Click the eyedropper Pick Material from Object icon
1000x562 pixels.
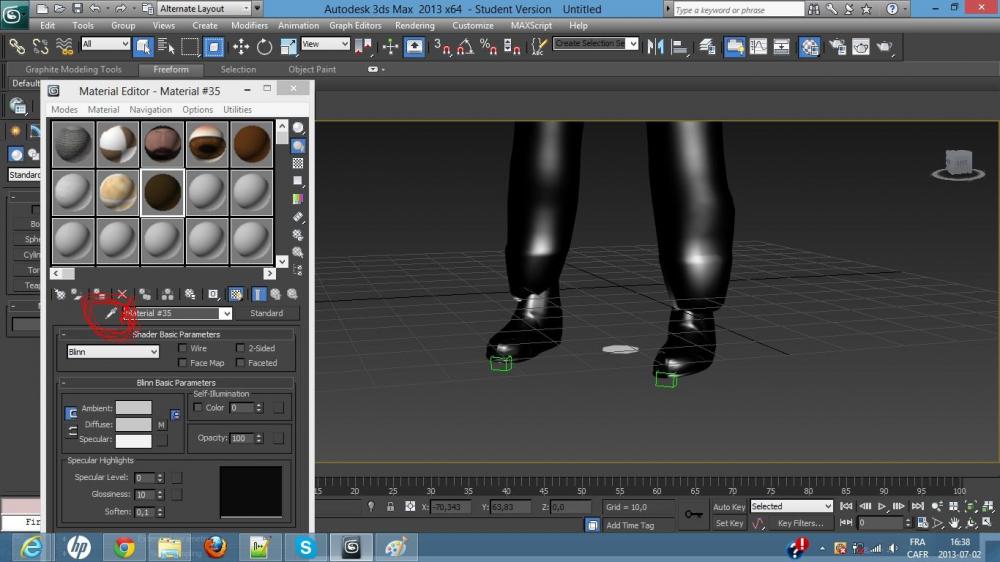coord(111,314)
